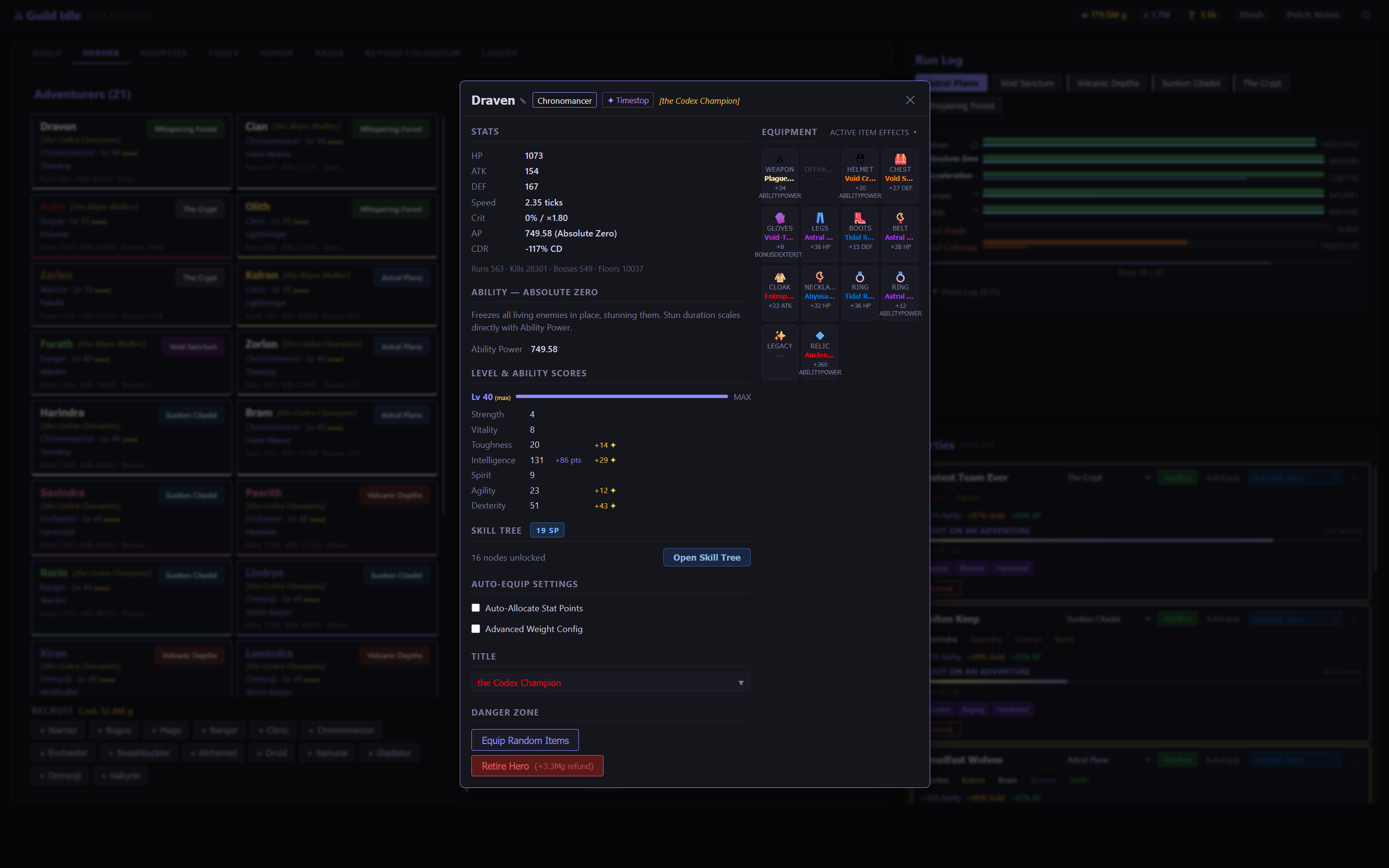This screenshot has width=1389, height=868.
Task: Click the Agility score 23
Action: tap(535, 490)
